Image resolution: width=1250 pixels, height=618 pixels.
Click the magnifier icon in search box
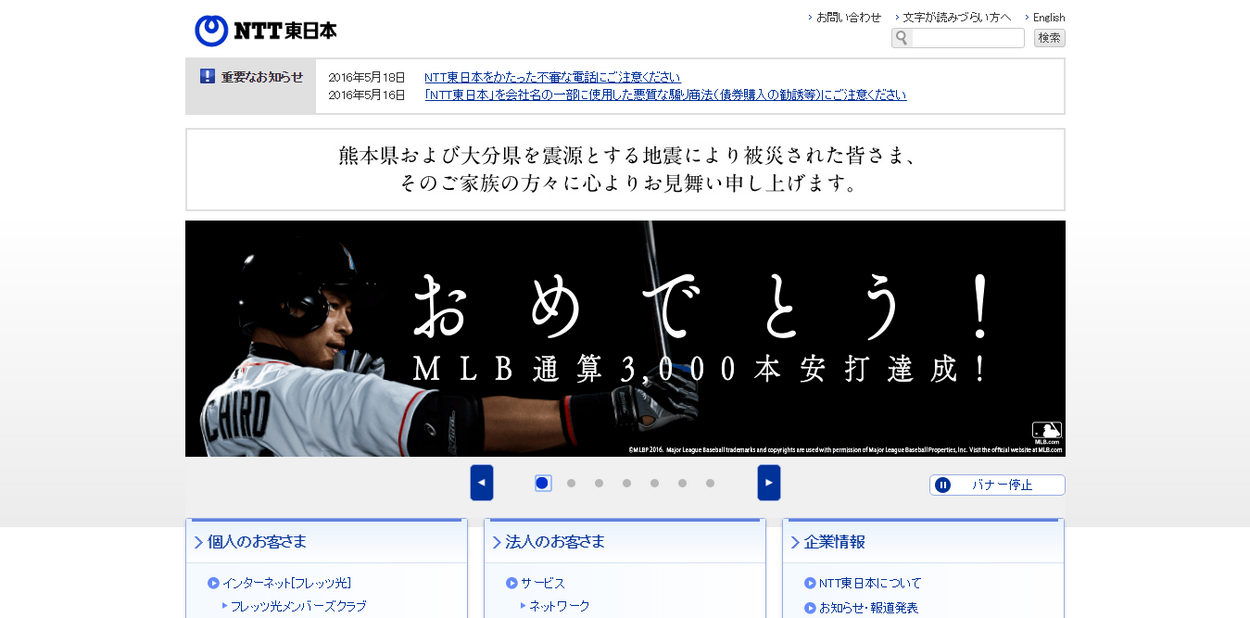click(x=902, y=38)
